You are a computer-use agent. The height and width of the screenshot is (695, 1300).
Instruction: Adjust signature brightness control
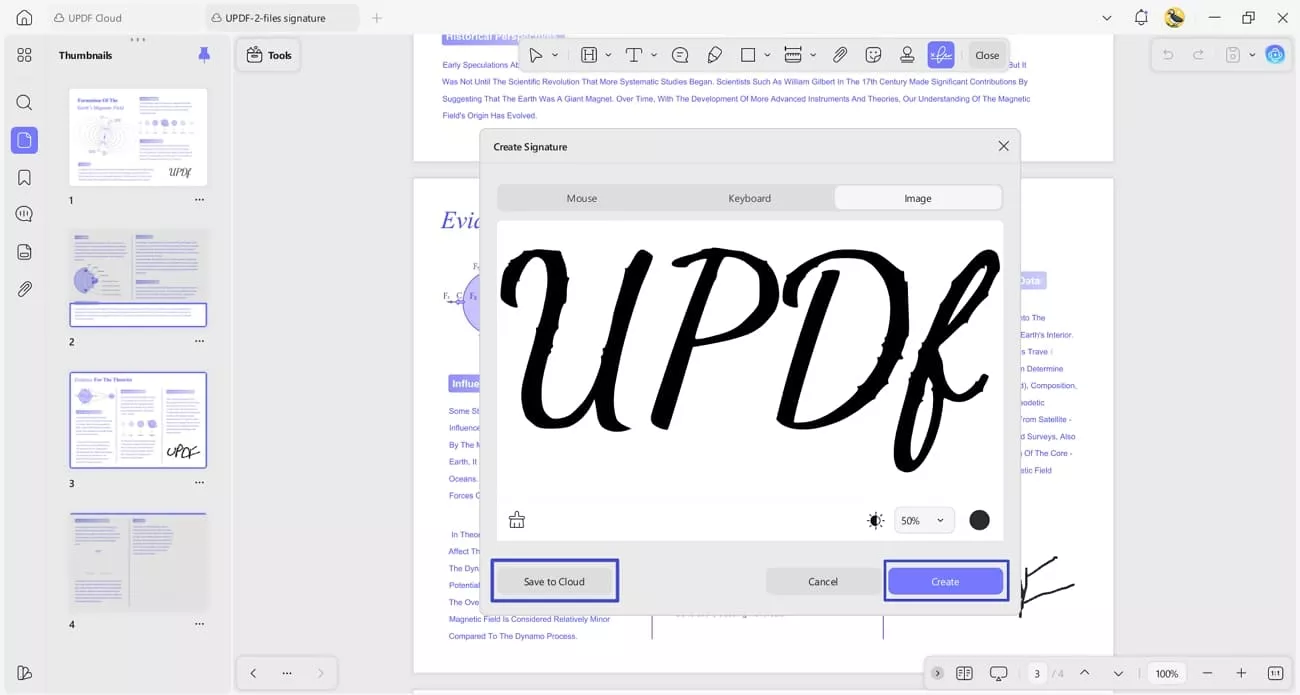pyautogui.click(x=875, y=519)
